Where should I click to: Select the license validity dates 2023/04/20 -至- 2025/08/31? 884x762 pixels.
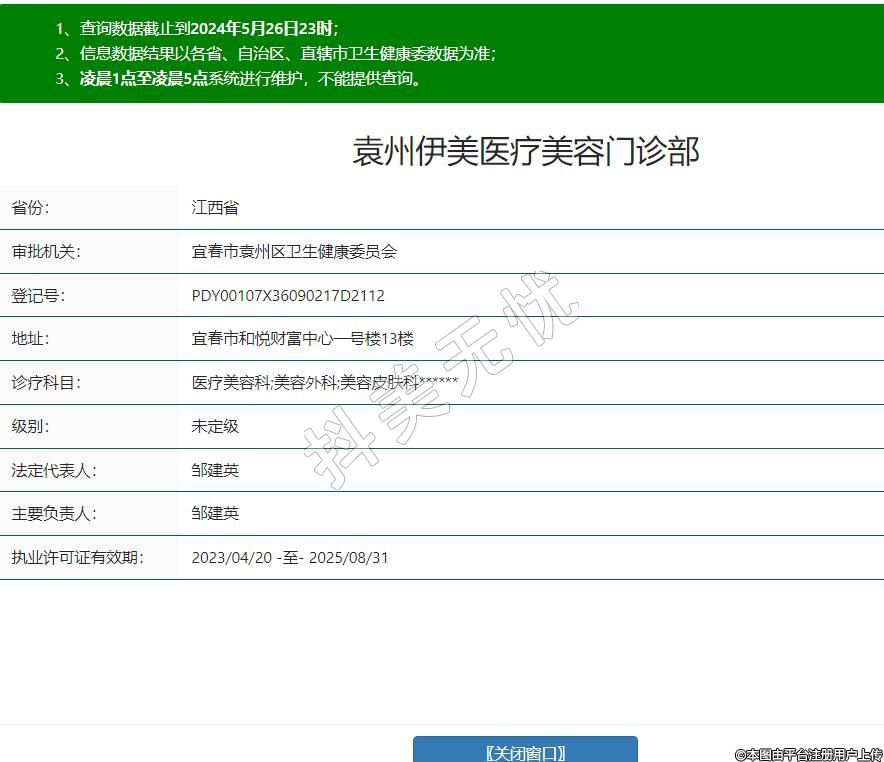[290, 557]
